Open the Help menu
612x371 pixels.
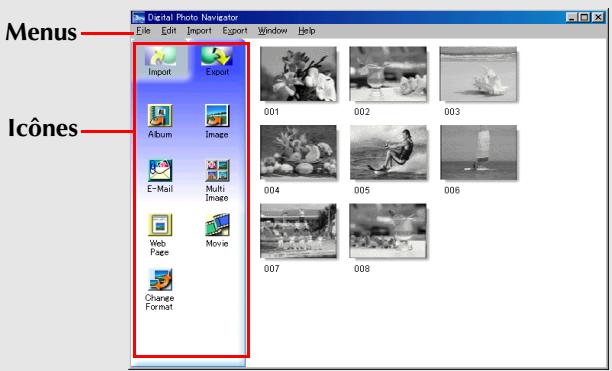[306, 30]
